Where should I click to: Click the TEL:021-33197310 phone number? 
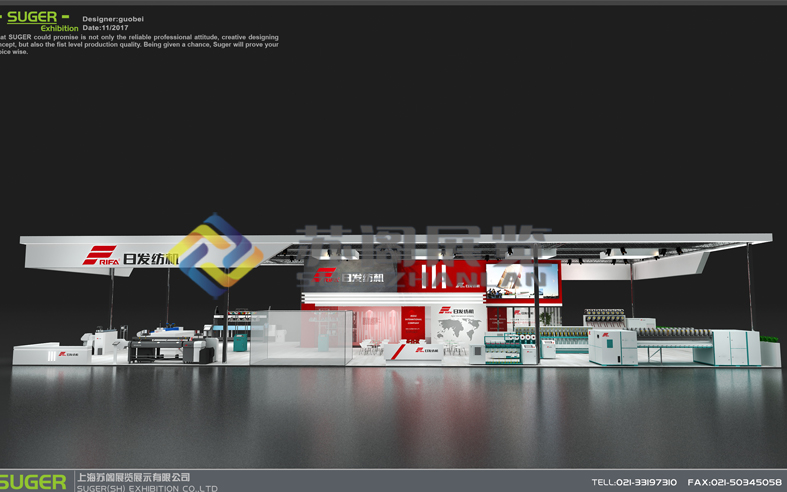(633, 482)
